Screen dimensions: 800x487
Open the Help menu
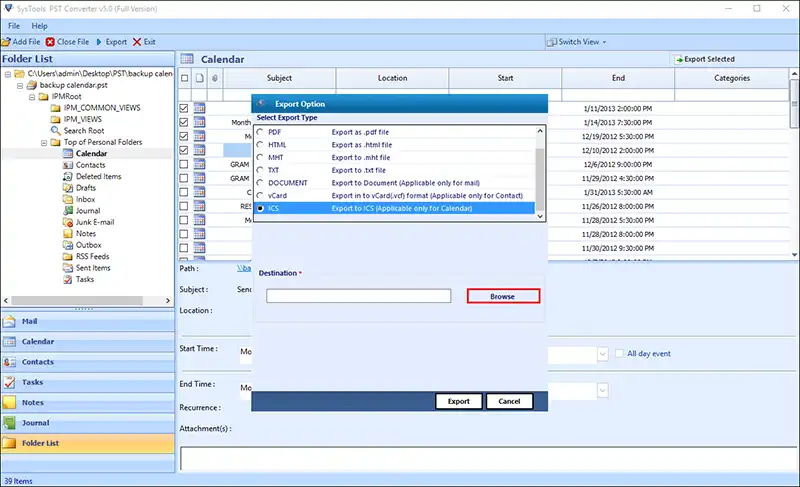(x=39, y=25)
